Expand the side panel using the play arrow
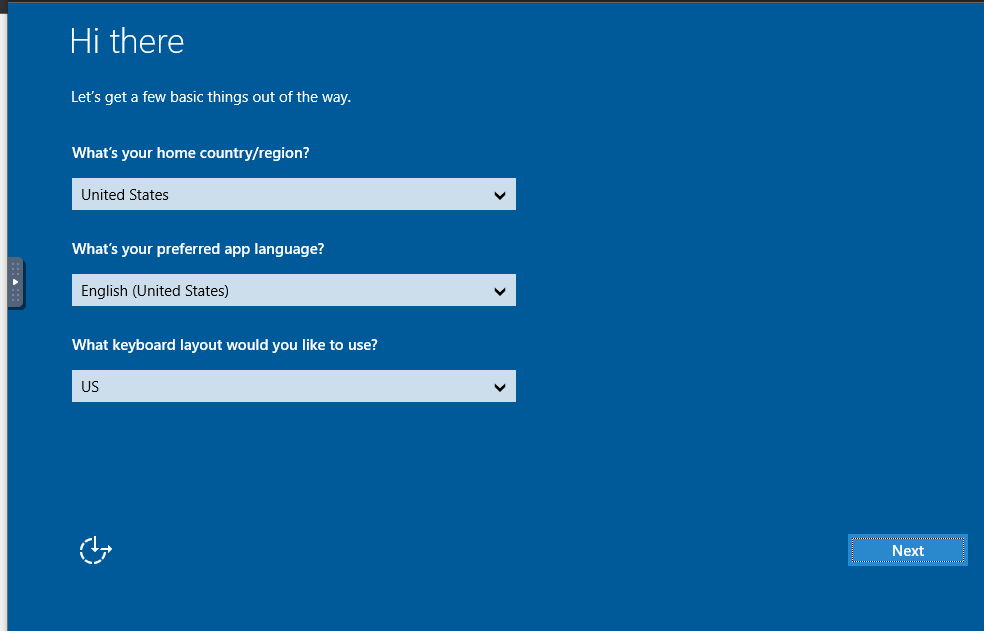 [x=16, y=282]
